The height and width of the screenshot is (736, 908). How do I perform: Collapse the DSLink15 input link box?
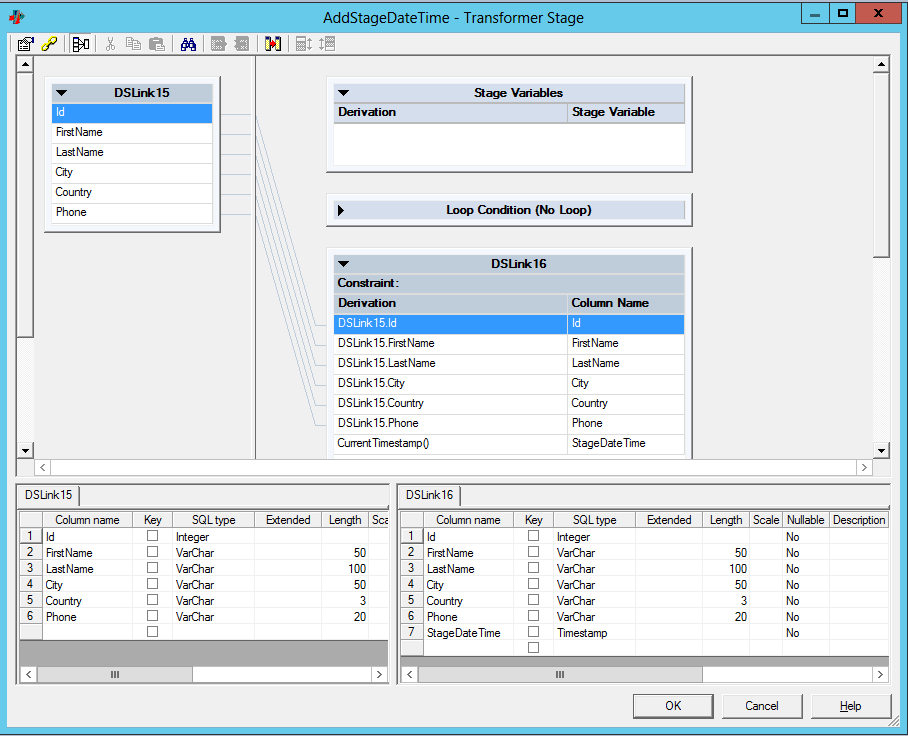61,93
